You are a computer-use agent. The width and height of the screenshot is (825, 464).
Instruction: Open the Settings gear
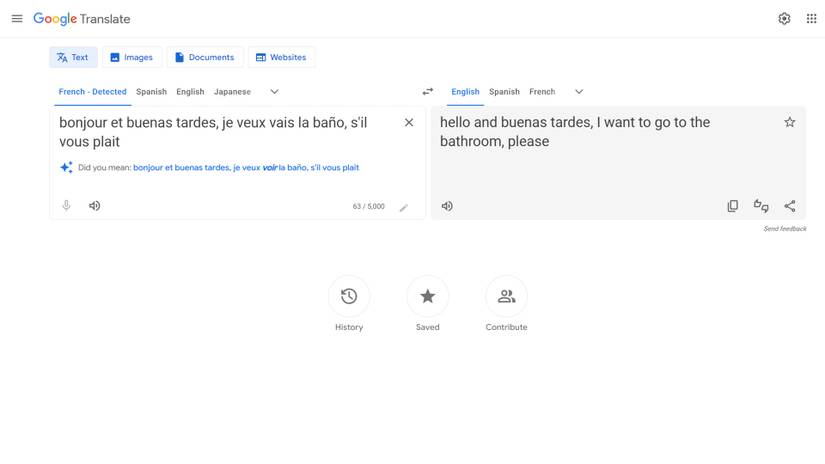784,19
